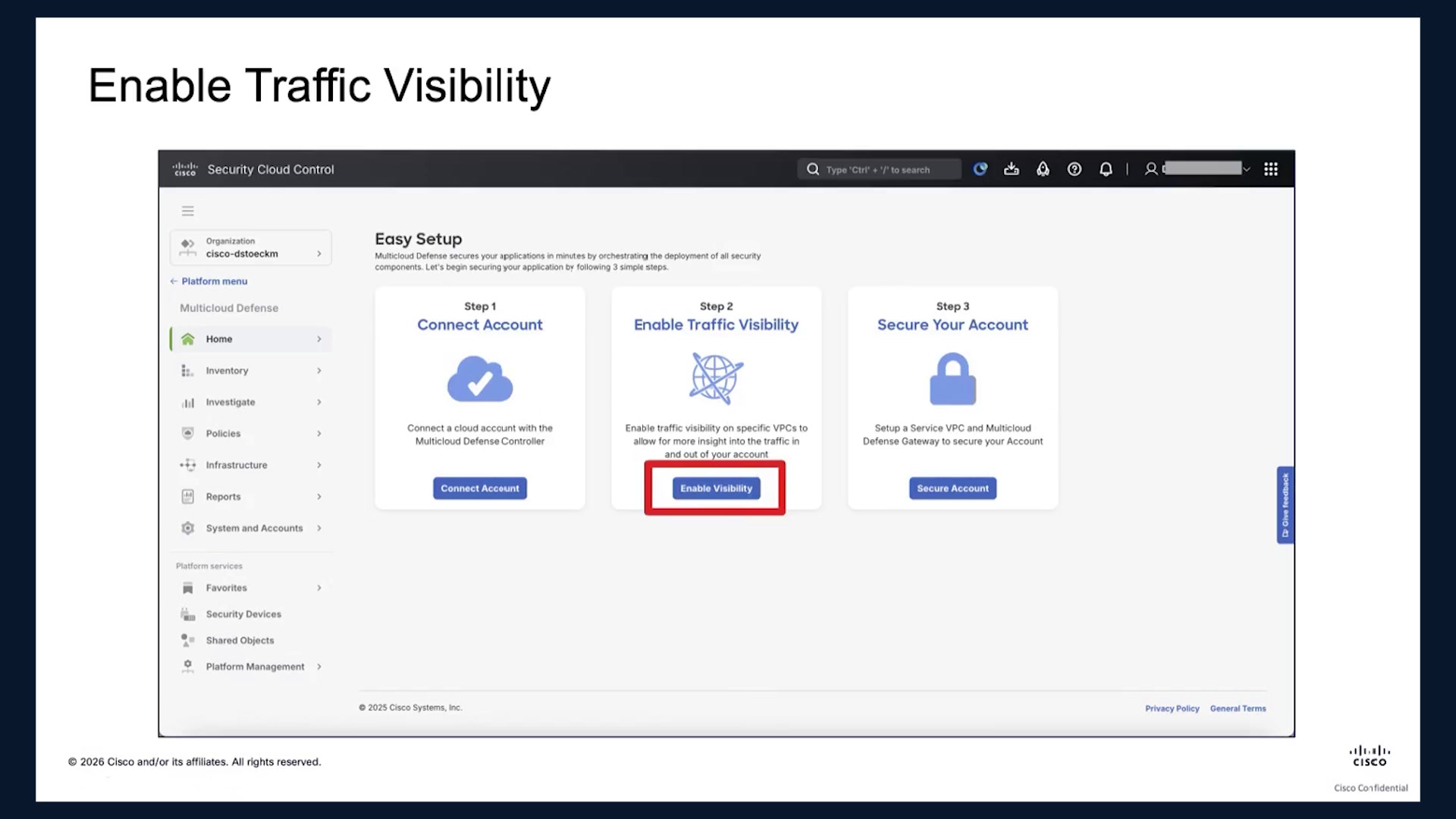Open the user account dropdown arrow

pos(1246,169)
